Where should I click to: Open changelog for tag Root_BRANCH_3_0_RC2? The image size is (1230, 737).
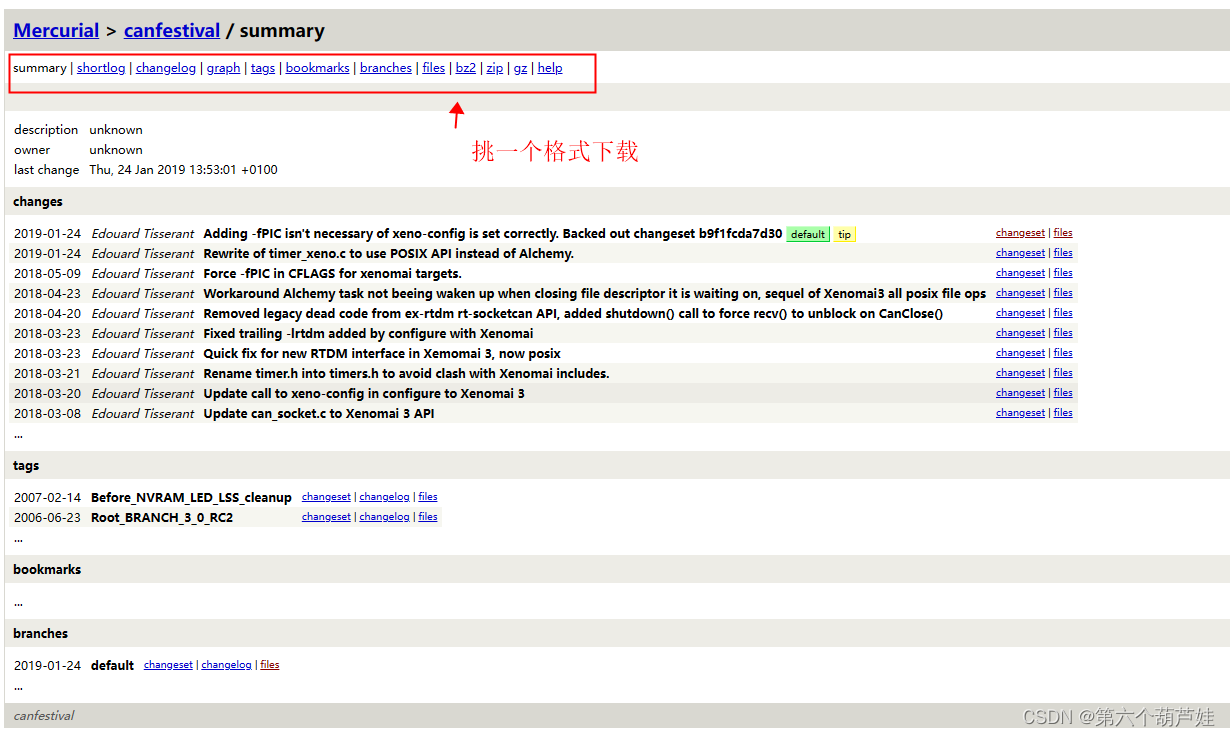385,517
